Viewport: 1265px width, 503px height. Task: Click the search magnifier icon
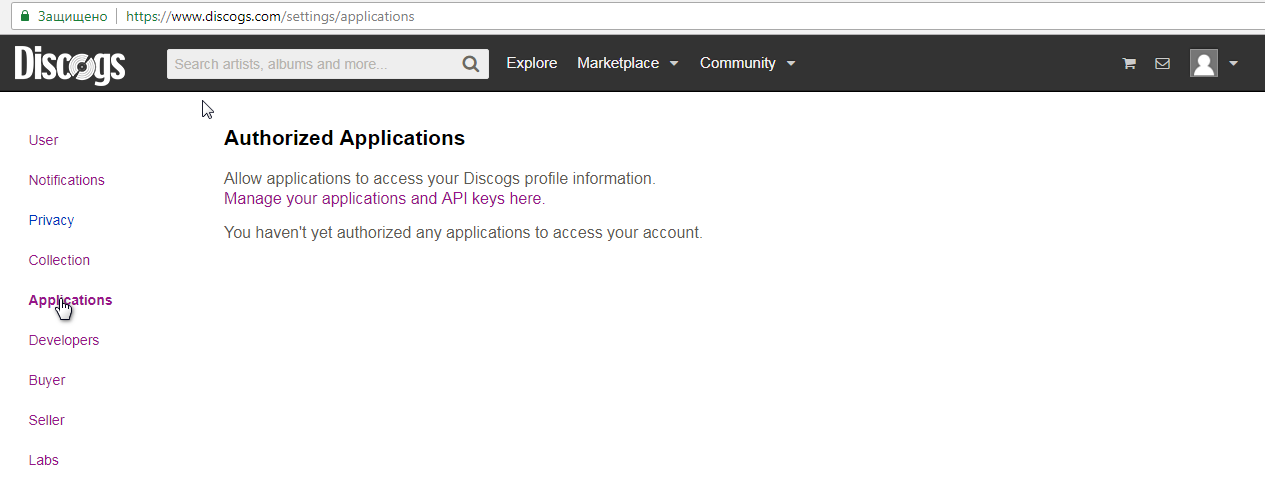(471, 64)
